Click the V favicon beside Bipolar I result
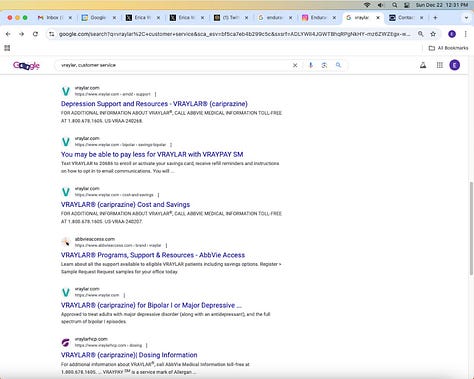The image size is (474, 379). coord(66,292)
